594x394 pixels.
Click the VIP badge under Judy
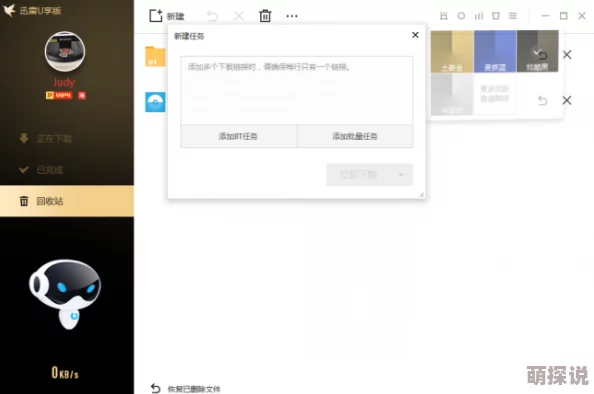(x=59, y=95)
